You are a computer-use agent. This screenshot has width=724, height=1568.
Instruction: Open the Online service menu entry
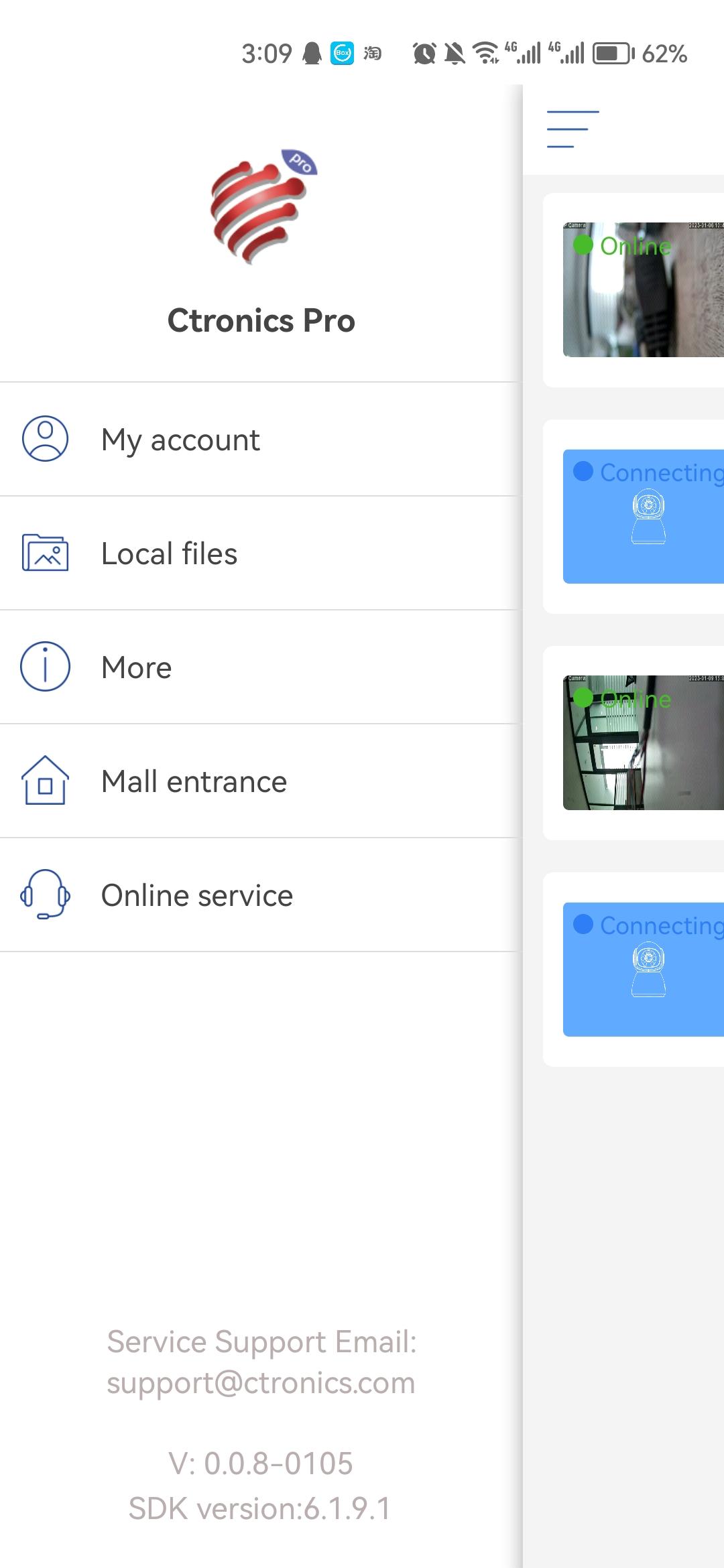click(x=261, y=895)
